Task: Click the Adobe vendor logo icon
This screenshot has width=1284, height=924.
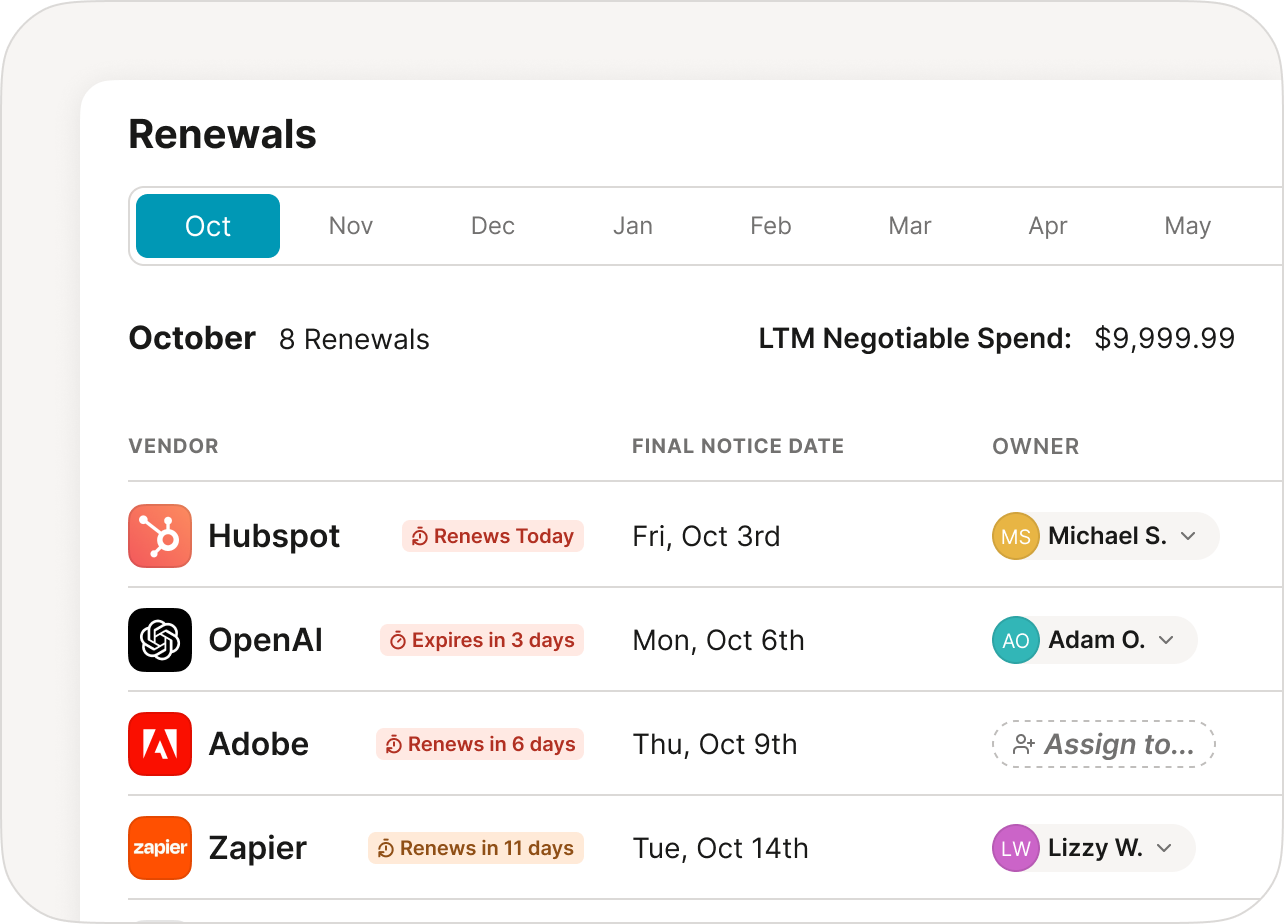Action: [160, 744]
